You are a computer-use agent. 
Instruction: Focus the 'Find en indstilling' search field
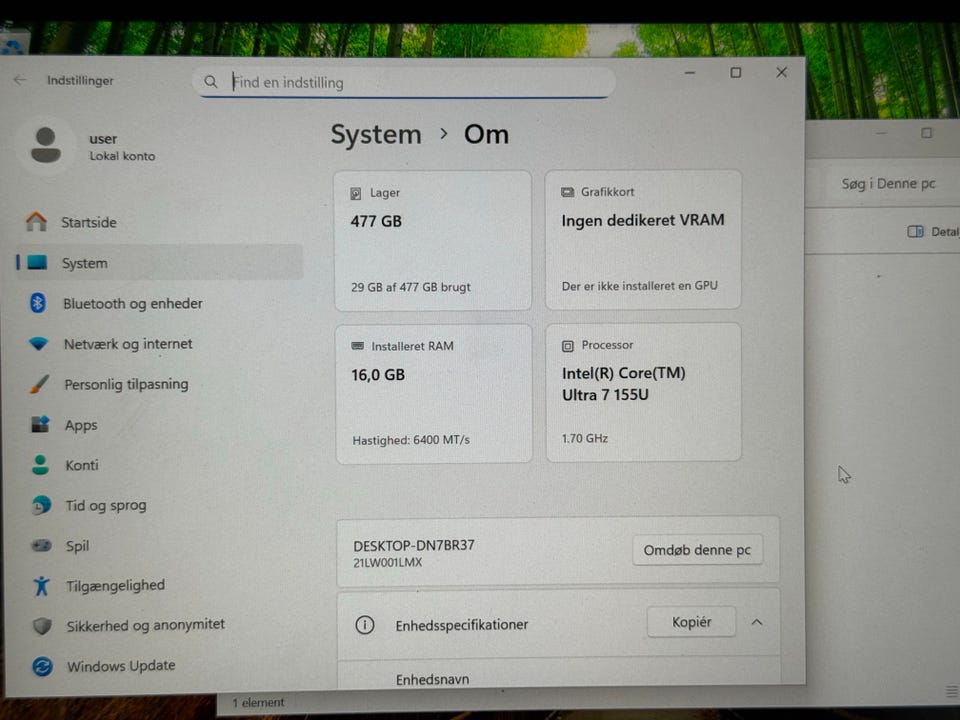405,82
